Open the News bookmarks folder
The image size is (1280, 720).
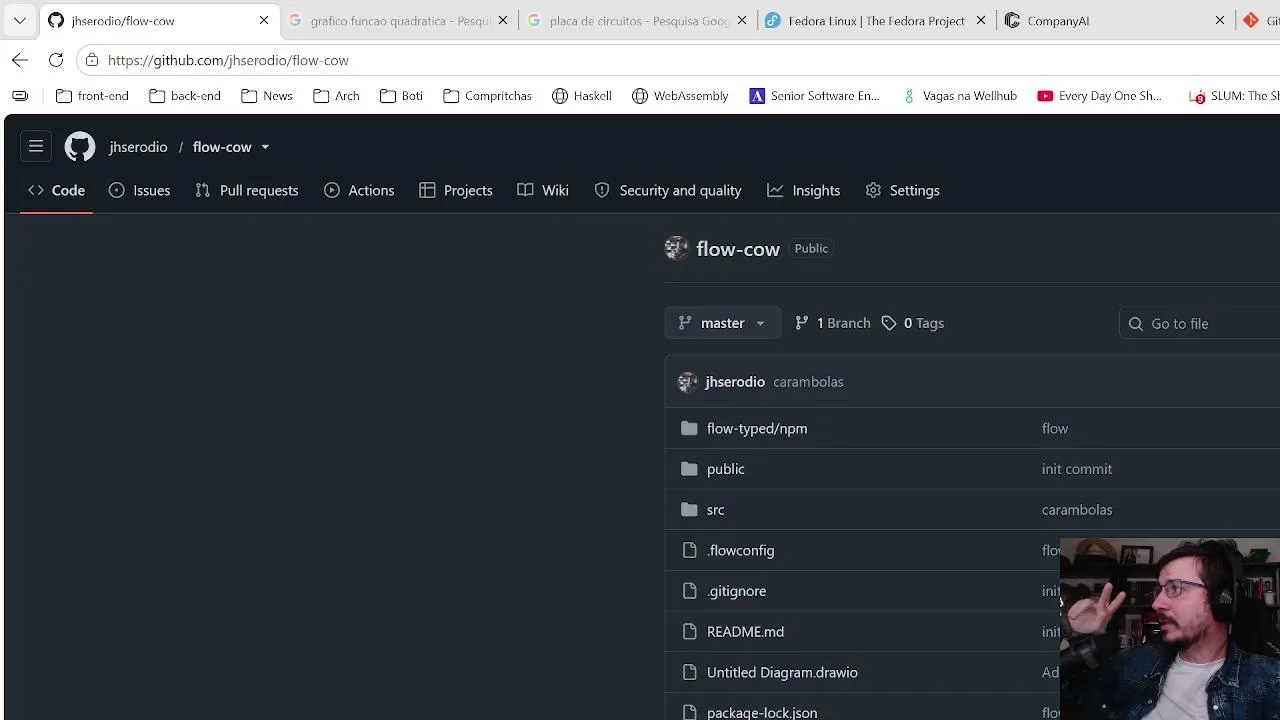[x=267, y=96]
